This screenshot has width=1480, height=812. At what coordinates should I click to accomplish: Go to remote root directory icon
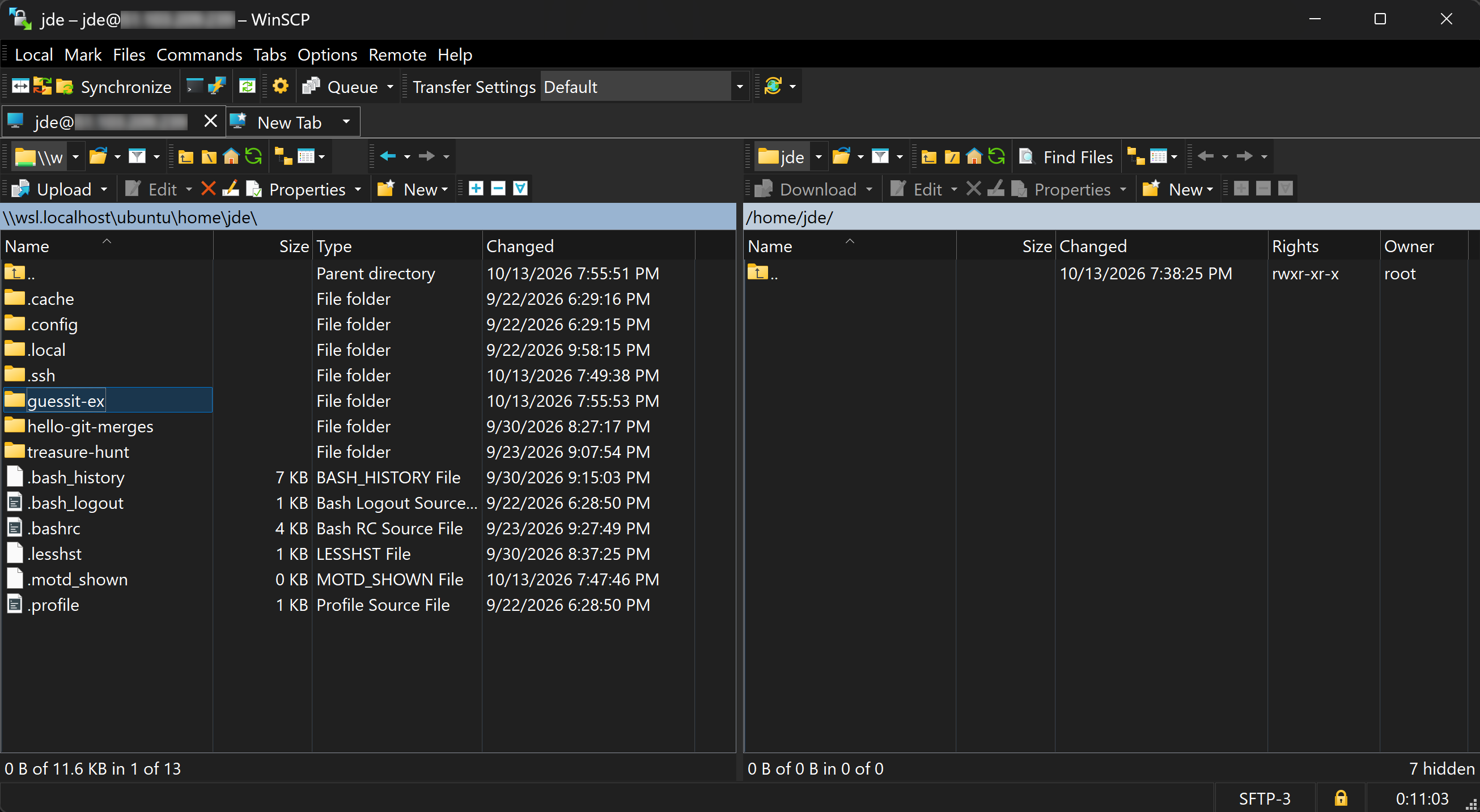tap(952, 156)
